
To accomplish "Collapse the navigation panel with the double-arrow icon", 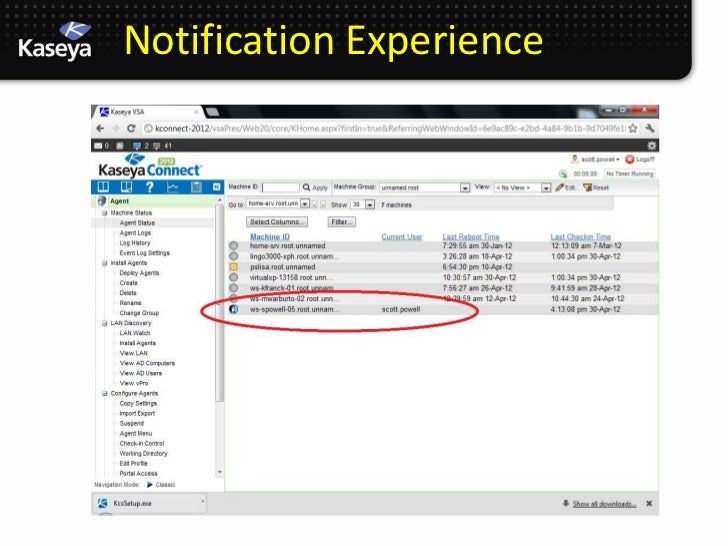I will [x=216, y=187].
